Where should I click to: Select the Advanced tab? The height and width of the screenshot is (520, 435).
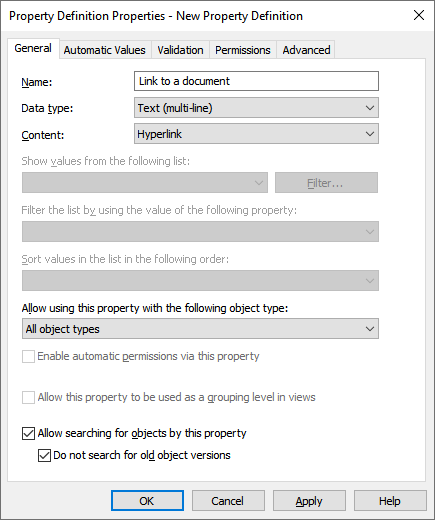pyautogui.click(x=306, y=50)
